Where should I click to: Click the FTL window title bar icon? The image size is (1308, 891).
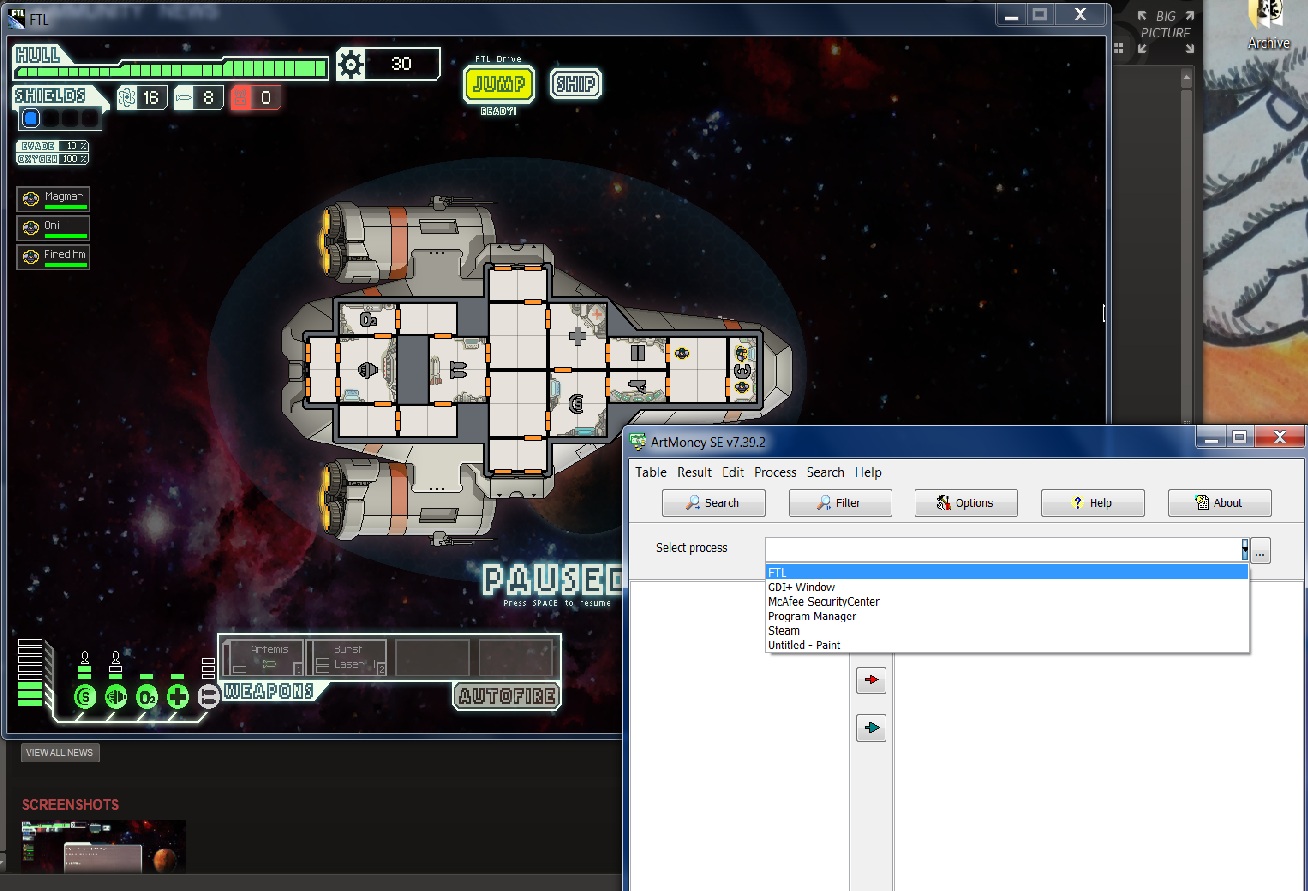click(x=16, y=18)
